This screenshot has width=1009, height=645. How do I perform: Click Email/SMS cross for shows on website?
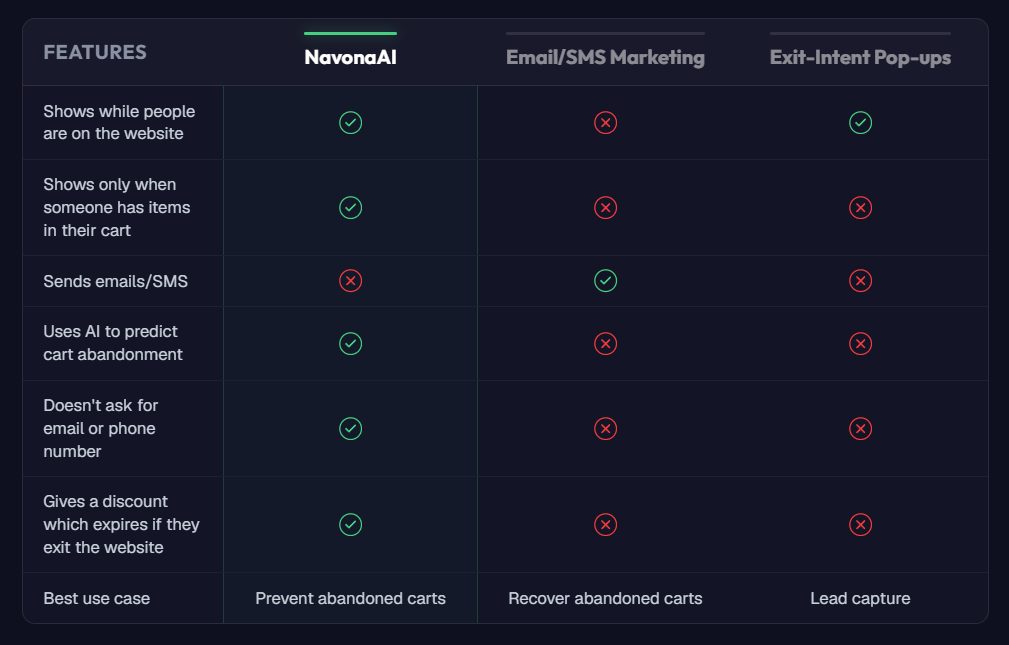(605, 122)
